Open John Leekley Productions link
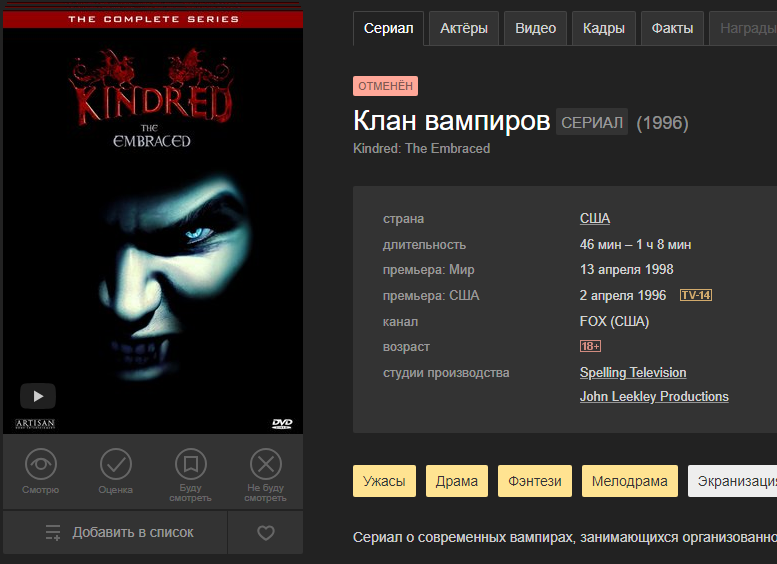Viewport: 777px width, 564px height. pos(654,396)
